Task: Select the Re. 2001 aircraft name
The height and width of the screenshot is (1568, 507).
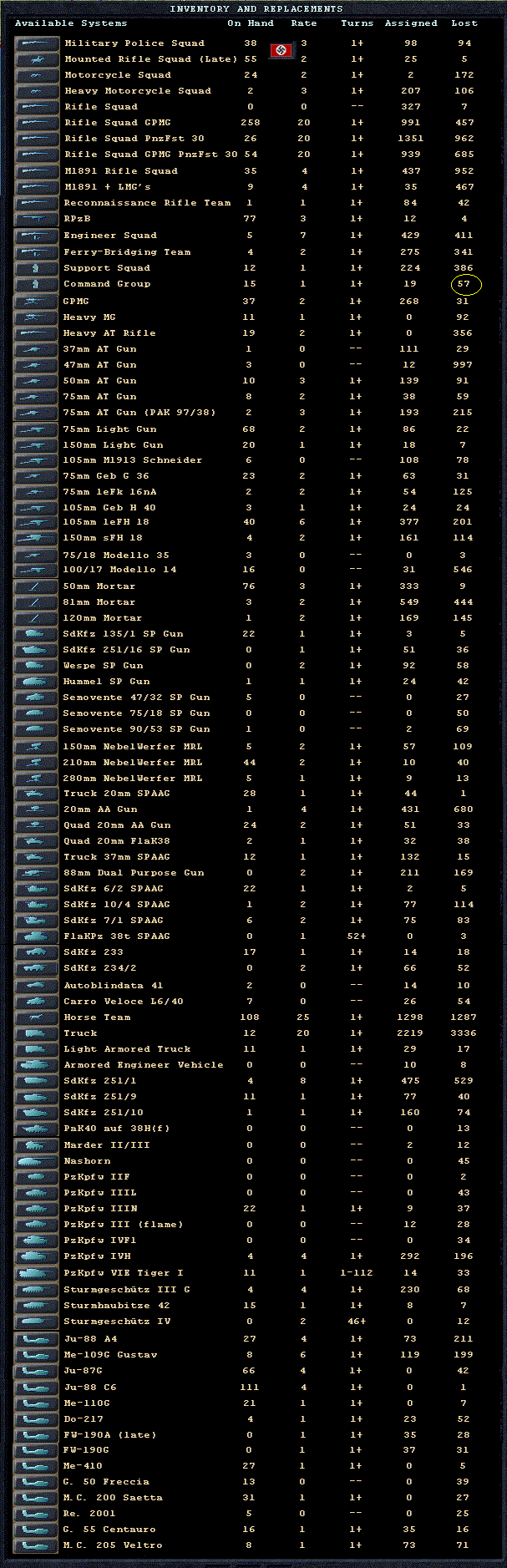Action: [x=90, y=1513]
